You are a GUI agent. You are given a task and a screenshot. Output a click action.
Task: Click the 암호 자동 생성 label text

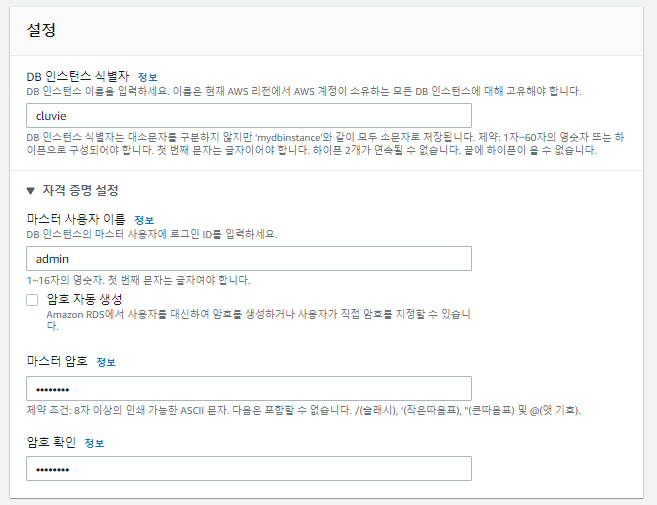(x=84, y=299)
